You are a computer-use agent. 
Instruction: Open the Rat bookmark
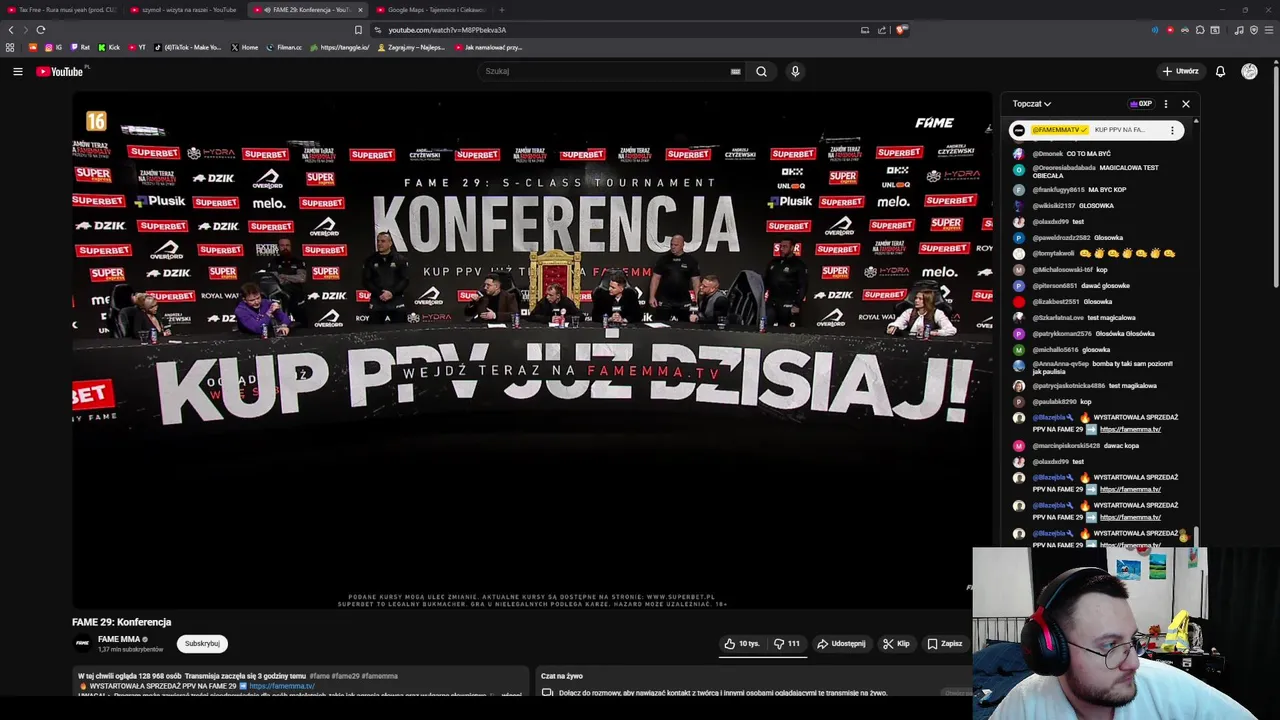click(80, 47)
